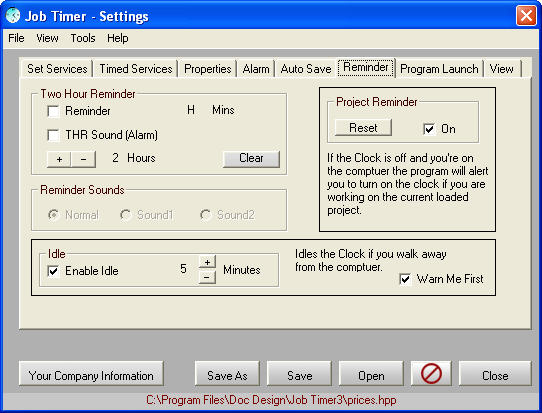Uncheck Enable Idle

[53, 271]
